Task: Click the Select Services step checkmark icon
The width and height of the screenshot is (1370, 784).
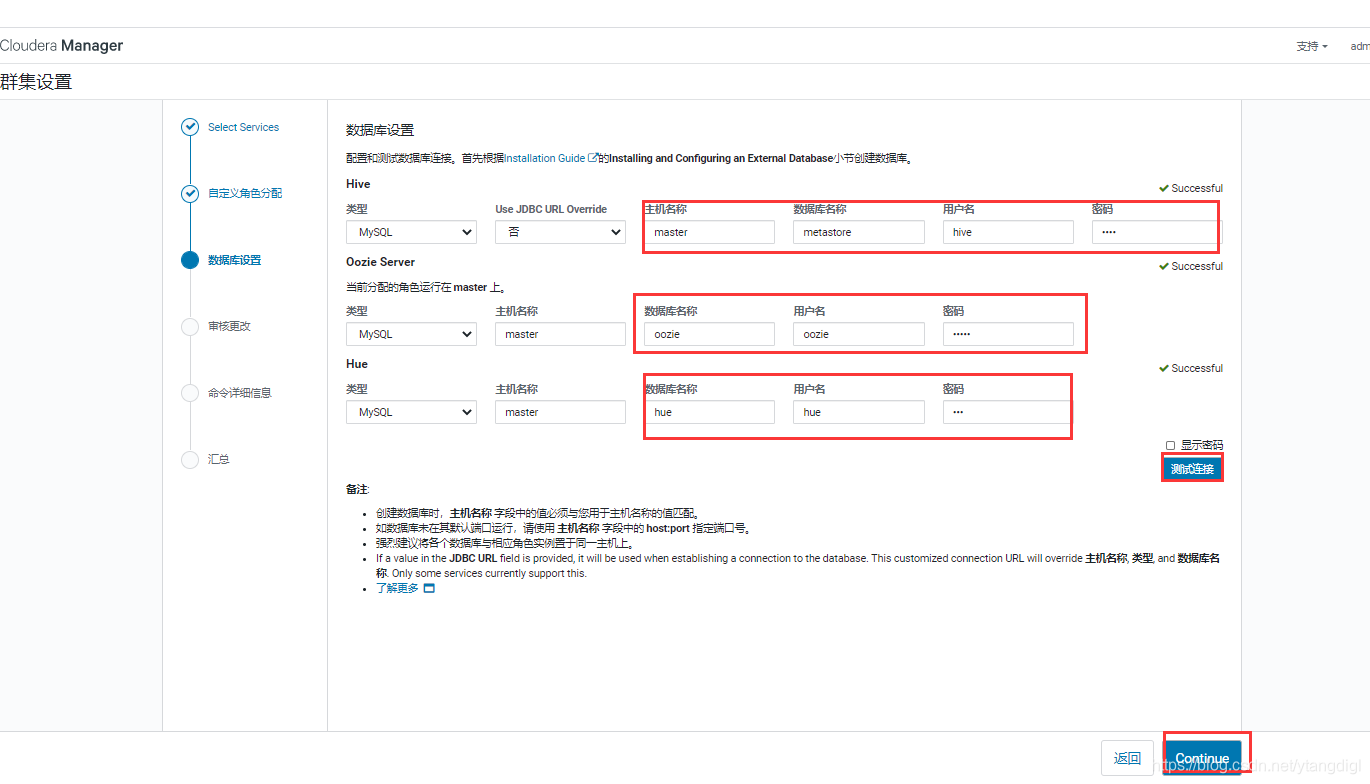Action: click(x=190, y=127)
